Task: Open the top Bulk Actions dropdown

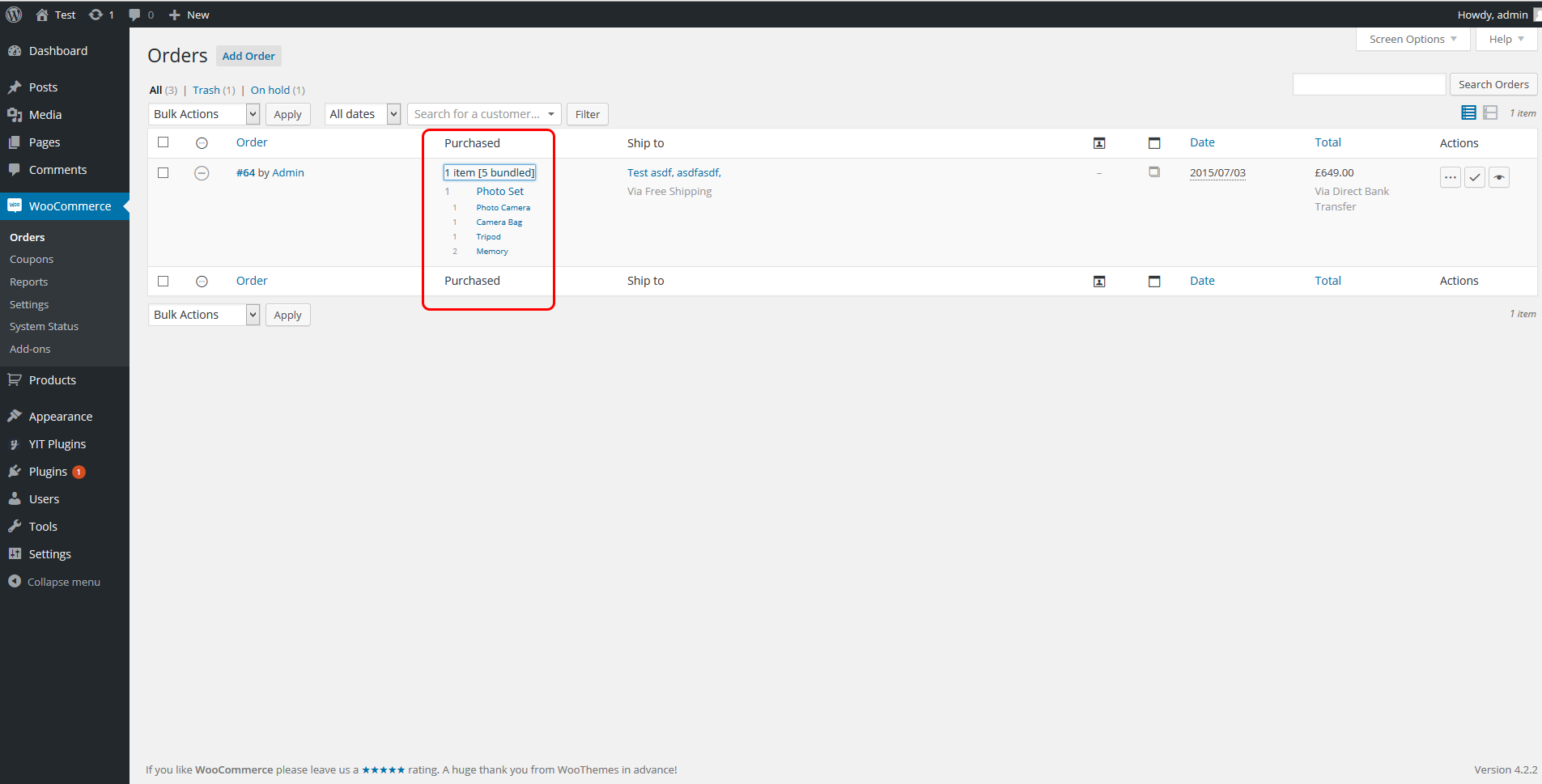Action: click(203, 114)
